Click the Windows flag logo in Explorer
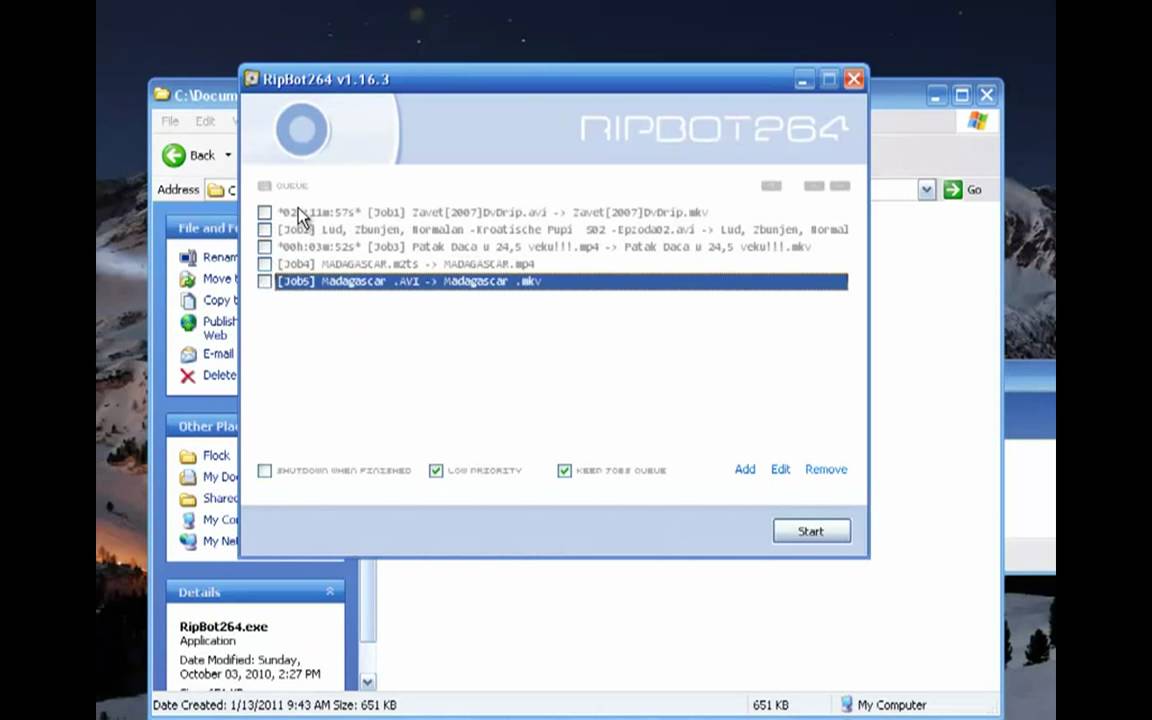The width and height of the screenshot is (1152, 720). pos(977,121)
